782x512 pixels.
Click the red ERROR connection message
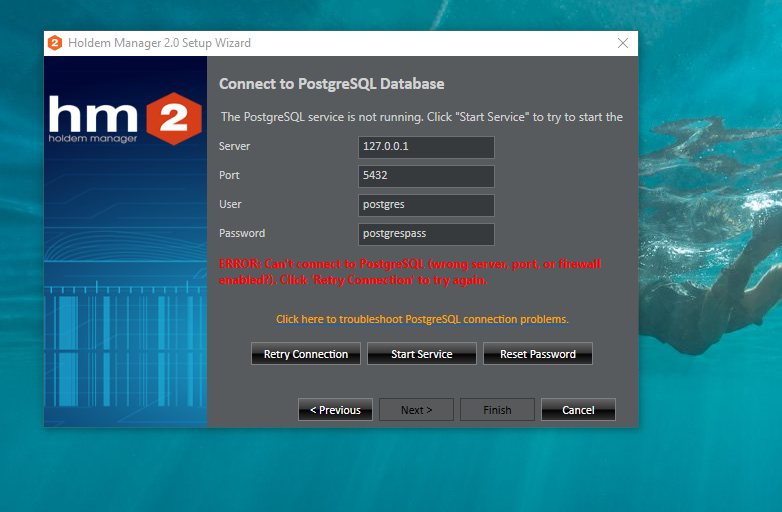410,272
